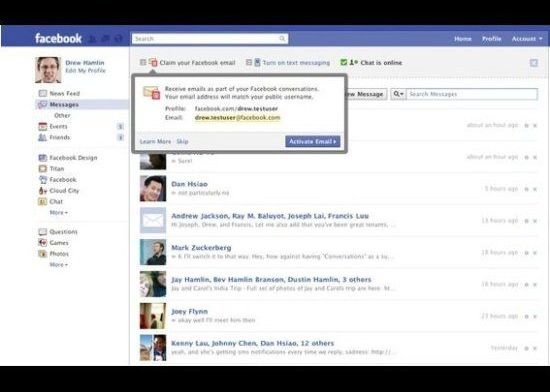
Task: Click inside the top Search field
Action: click(210, 39)
